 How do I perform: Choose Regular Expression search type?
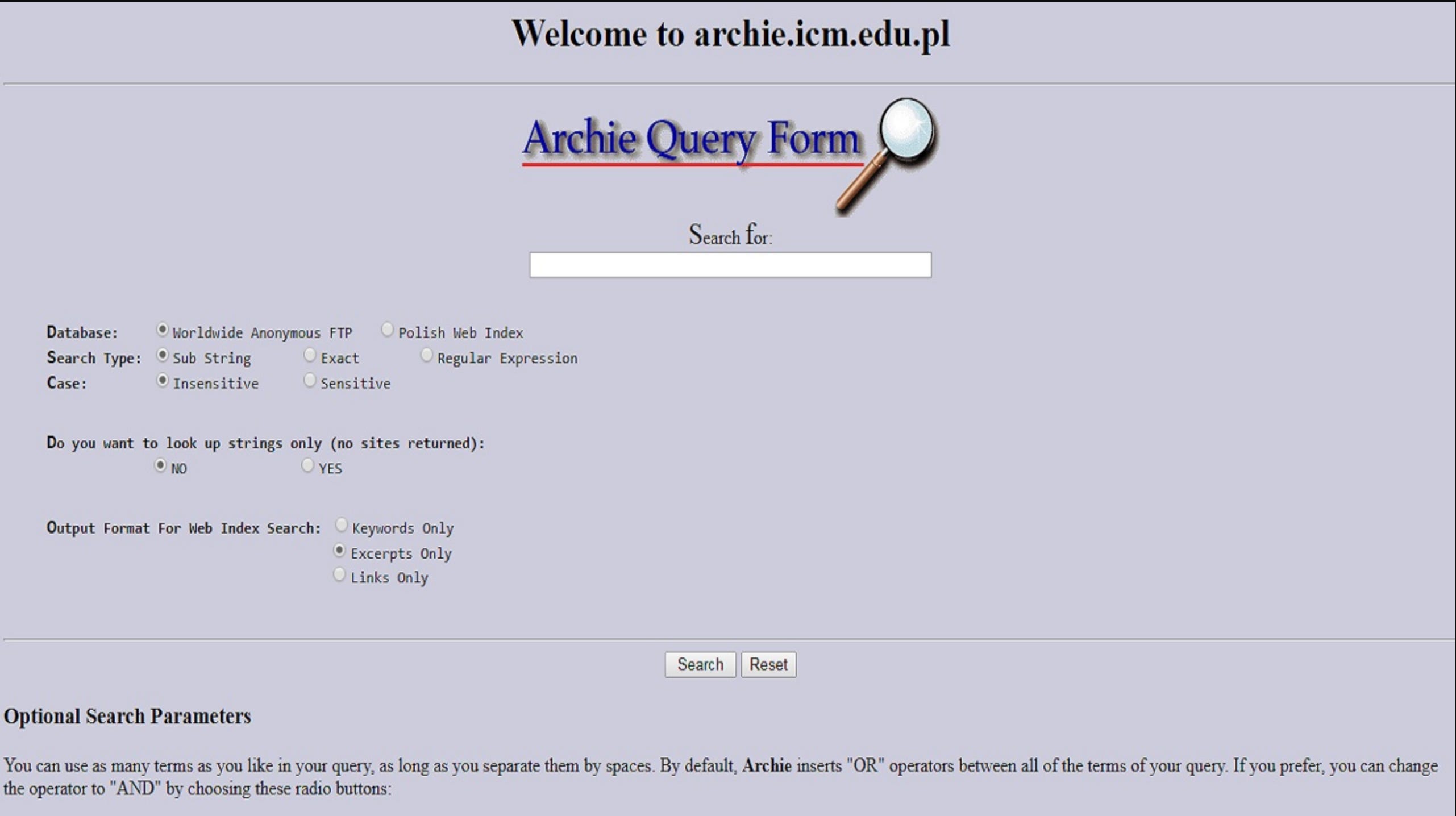pos(427,353)
